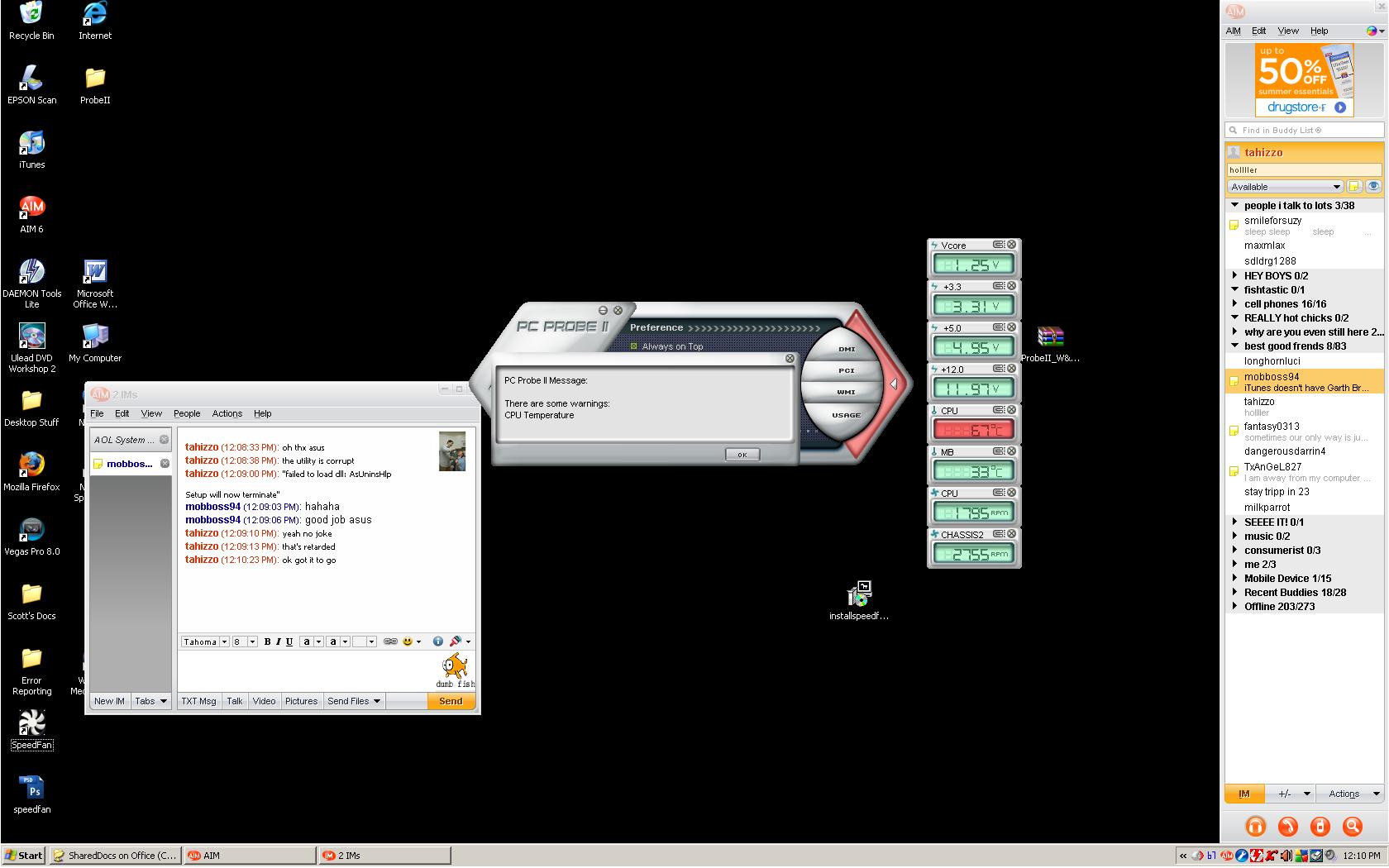Viewport: 1389px width, 868px height.
Task: Open the People menu in IM window
Action: [187, 413]
